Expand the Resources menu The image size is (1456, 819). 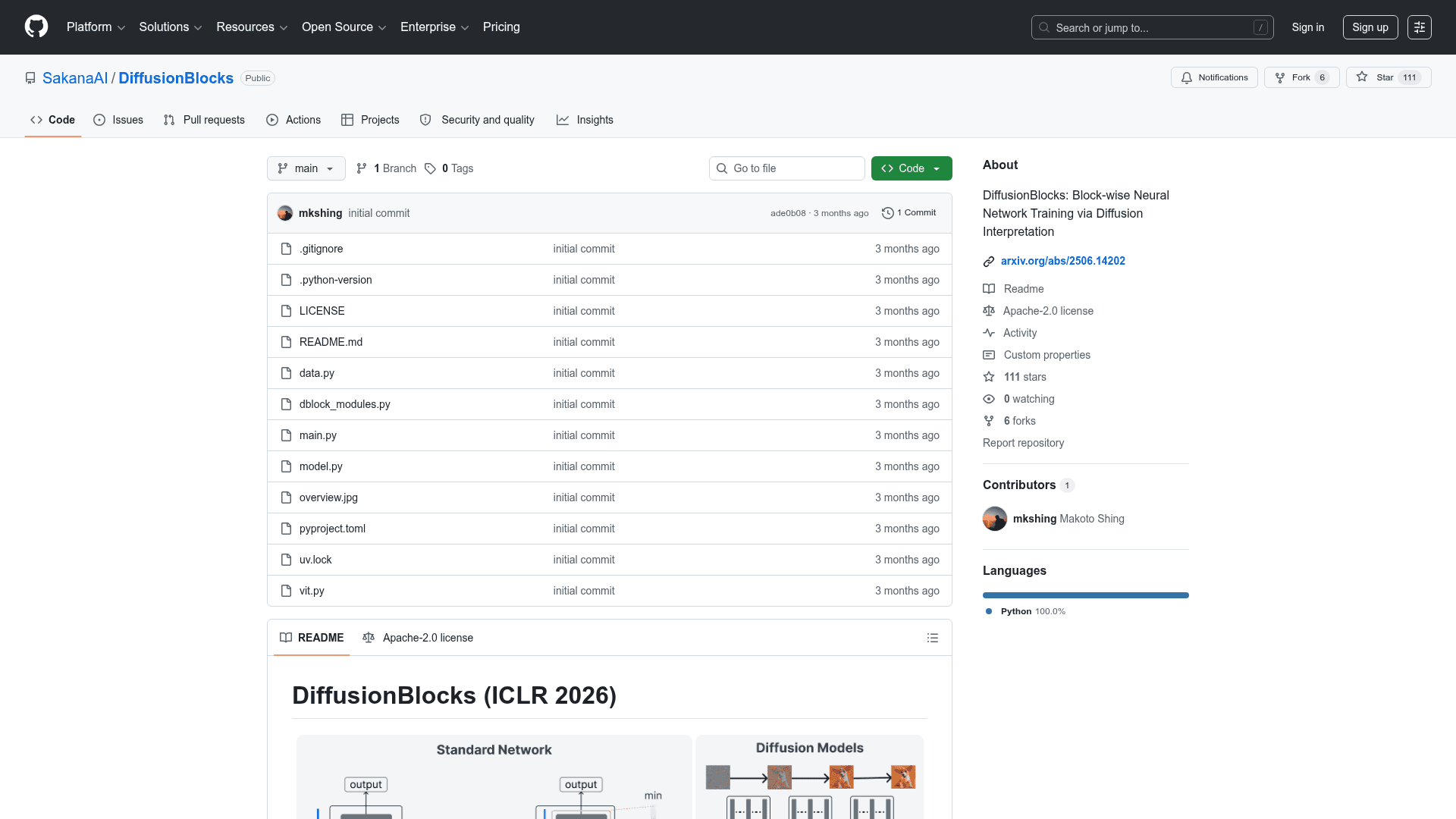[x=252, y=27]
